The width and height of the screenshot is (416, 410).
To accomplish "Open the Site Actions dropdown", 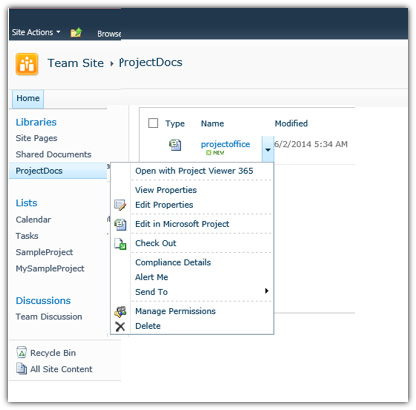I will pos(36,32).
